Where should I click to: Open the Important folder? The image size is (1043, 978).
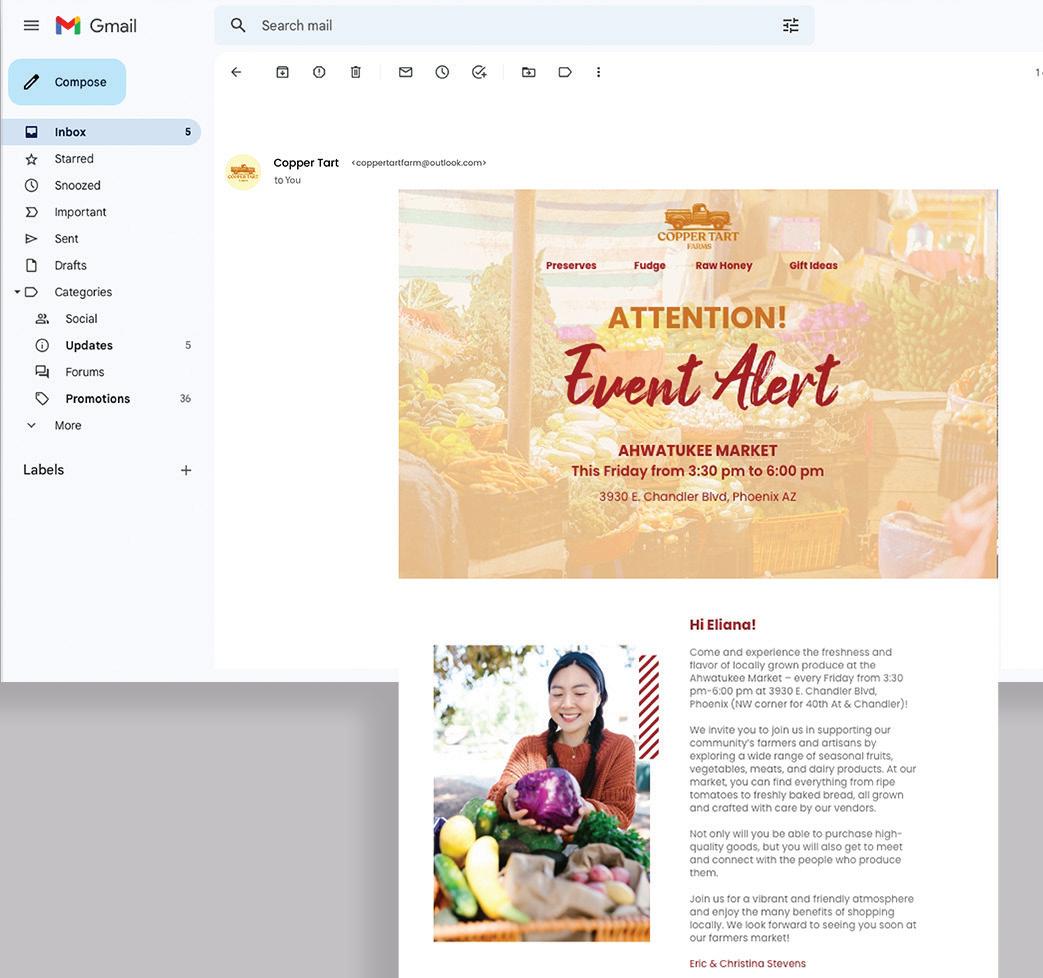pyautogui.click(x=100, y=212)
